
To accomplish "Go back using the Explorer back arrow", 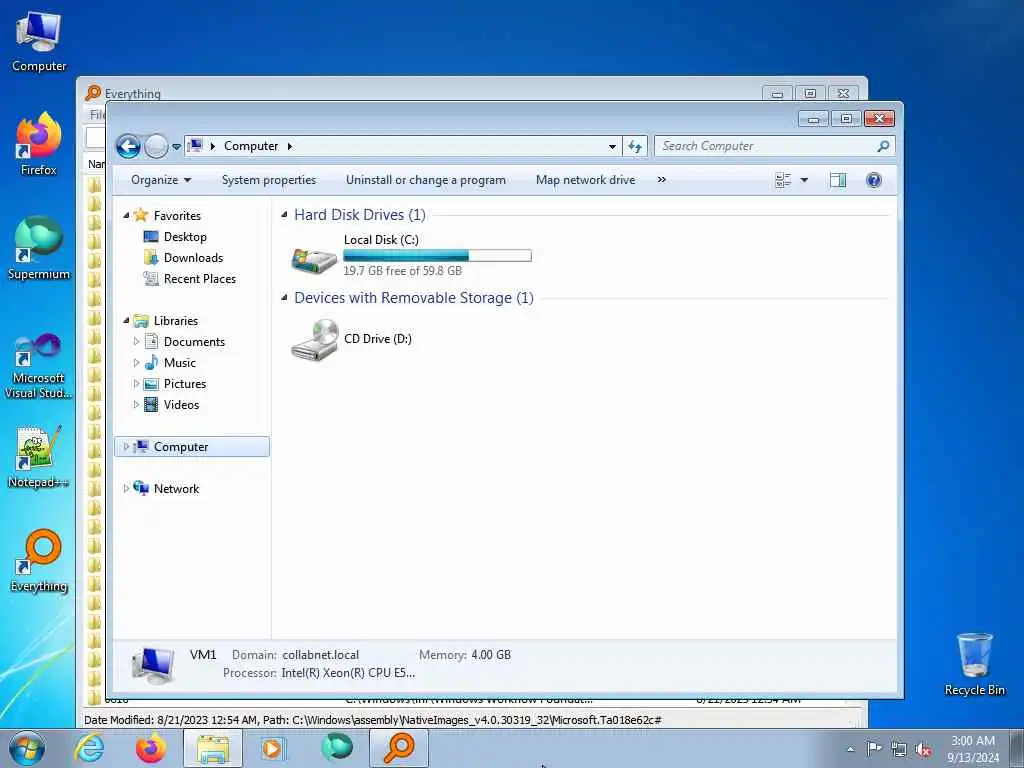I will click(128, 146).
